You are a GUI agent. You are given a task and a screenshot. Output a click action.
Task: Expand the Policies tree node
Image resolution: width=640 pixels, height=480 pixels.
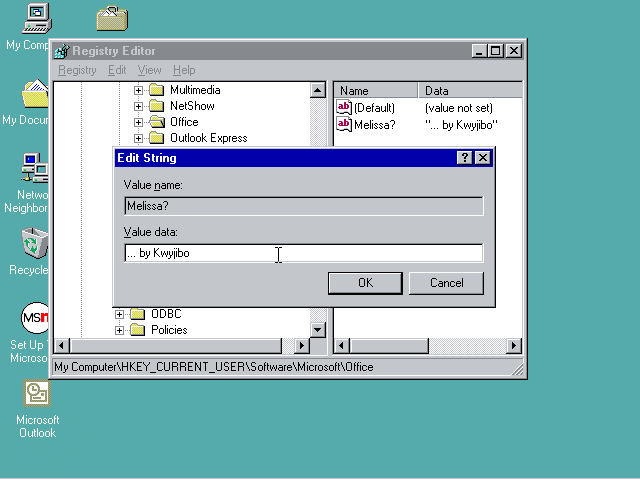(119, 330)
